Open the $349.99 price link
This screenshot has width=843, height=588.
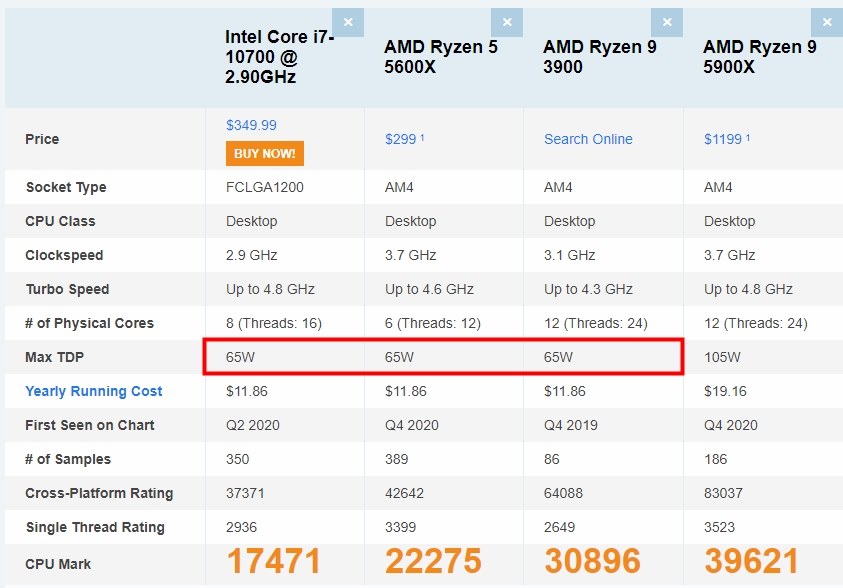click(251, 125)
